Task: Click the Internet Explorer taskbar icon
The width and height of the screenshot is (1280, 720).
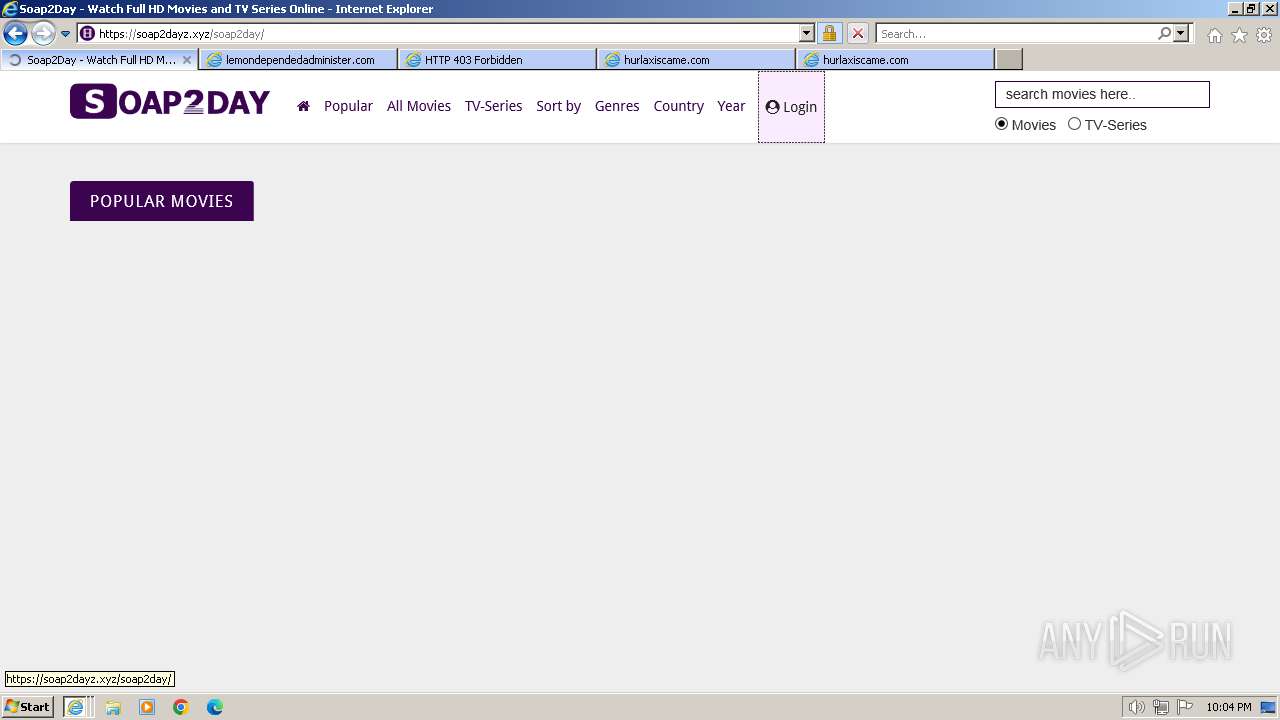Action: pyautogui.click(x=75, y=707)
